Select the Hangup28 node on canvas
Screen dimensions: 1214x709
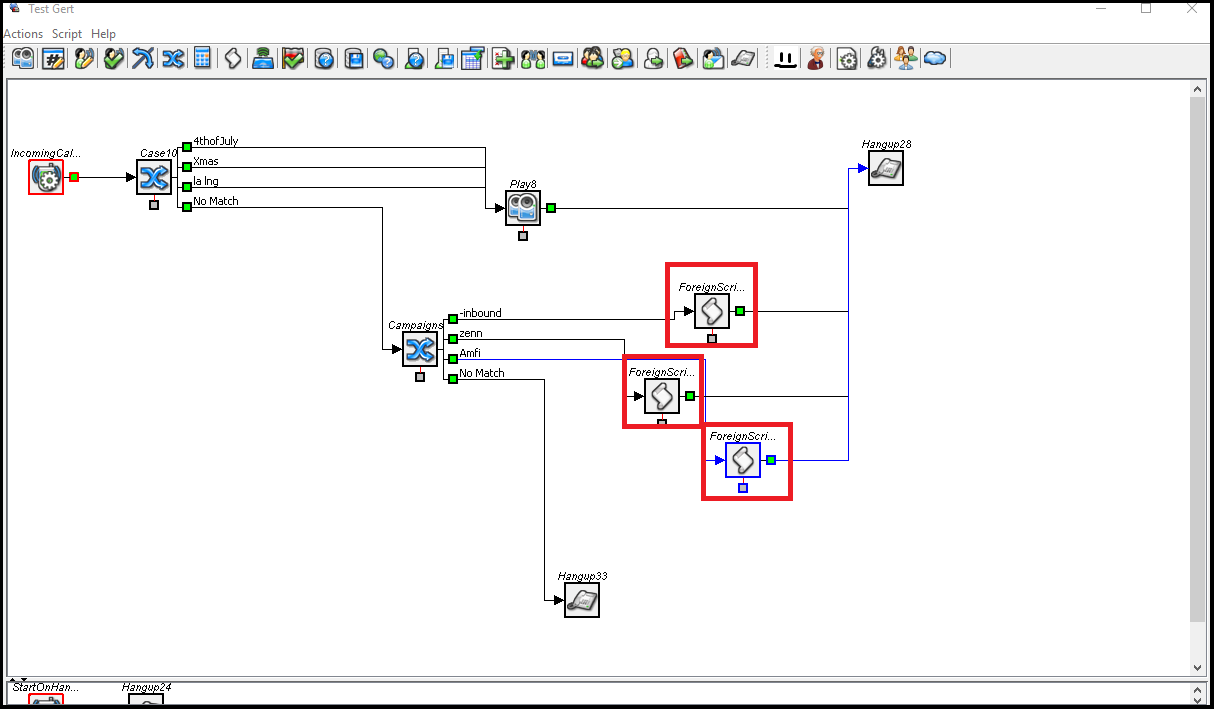click(886, 168)
